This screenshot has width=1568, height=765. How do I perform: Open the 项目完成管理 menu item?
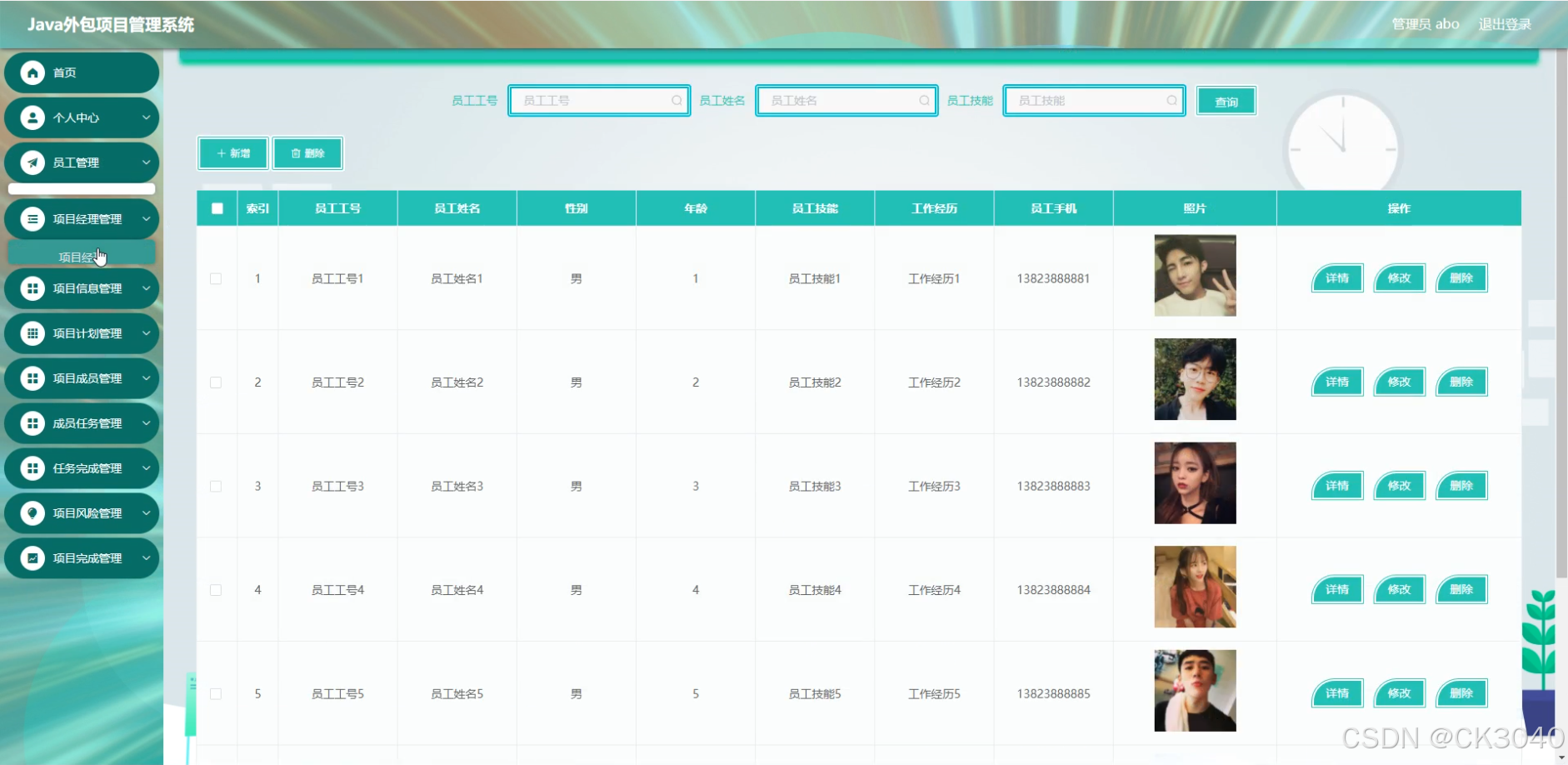coord(82,559)
